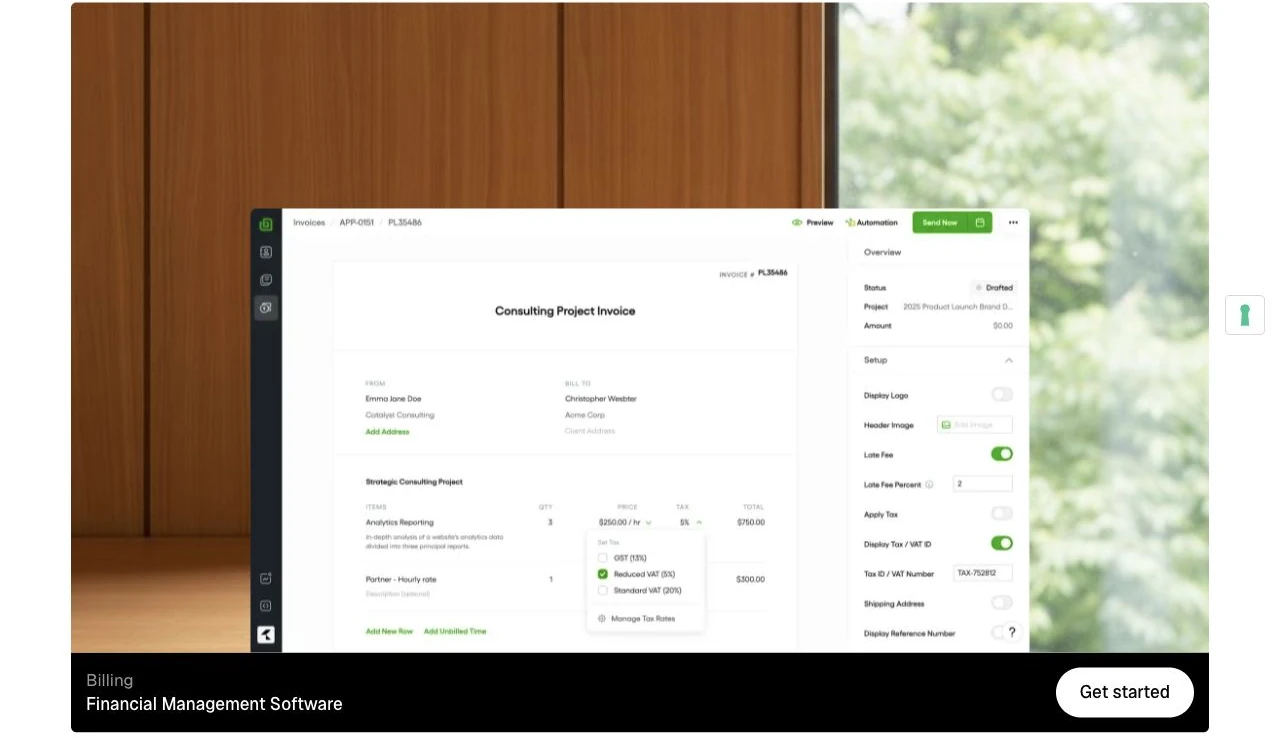Click the Automation sparkle icon
1280x740 pixels.
(x=850, y=223)
